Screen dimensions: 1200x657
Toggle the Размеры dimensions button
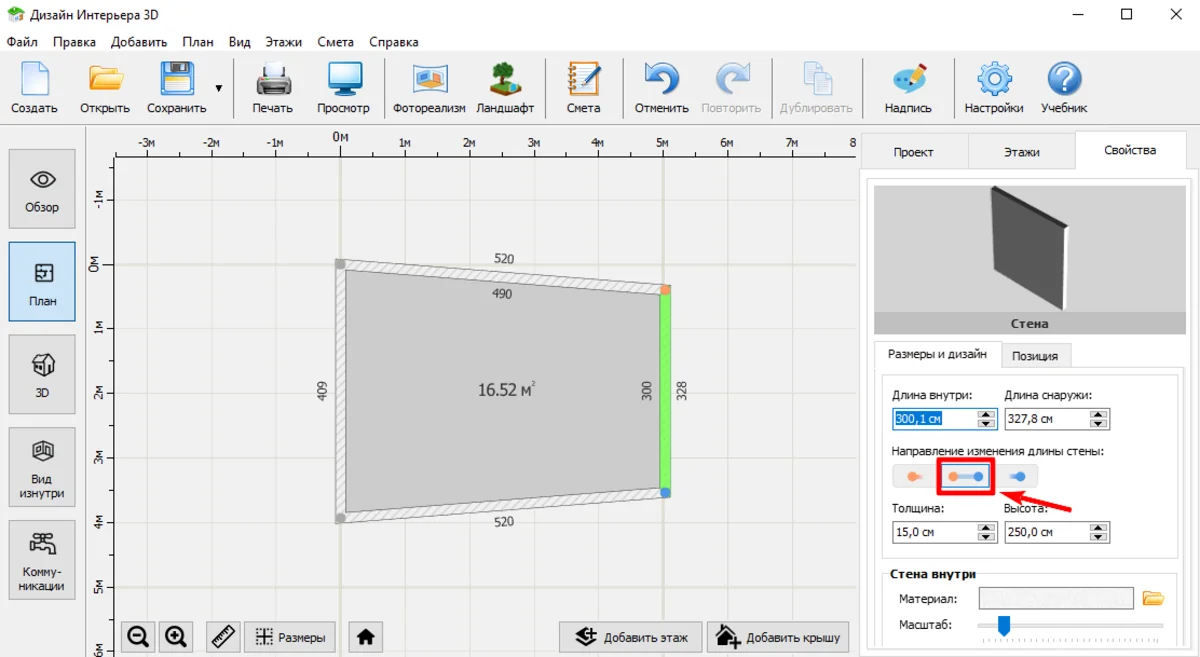pyautogui.click(x=290, y=636)
